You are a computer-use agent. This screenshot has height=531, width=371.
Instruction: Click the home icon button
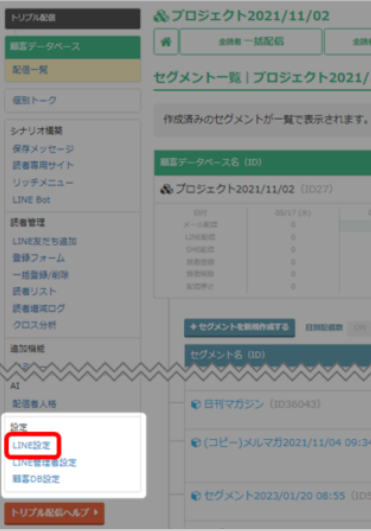(166, 42)
